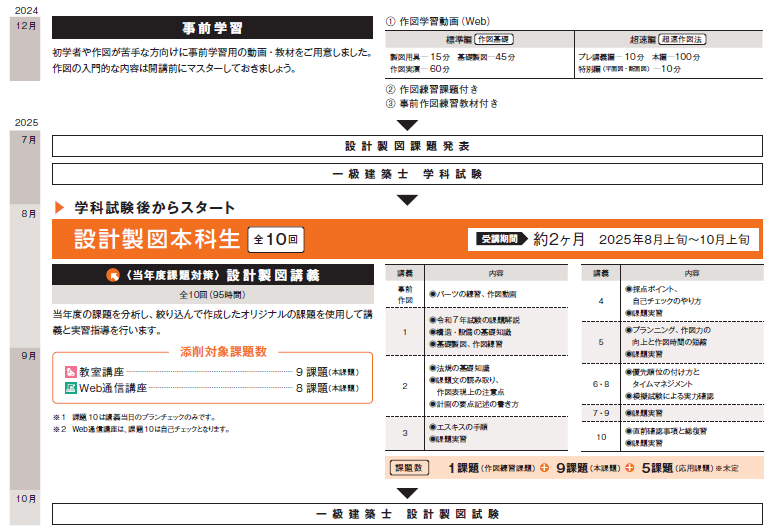The height and width of the screenshot is (530, 777).
Task: Open the 設計製図課題発表 bar
Action: click(x=406, y=146)
